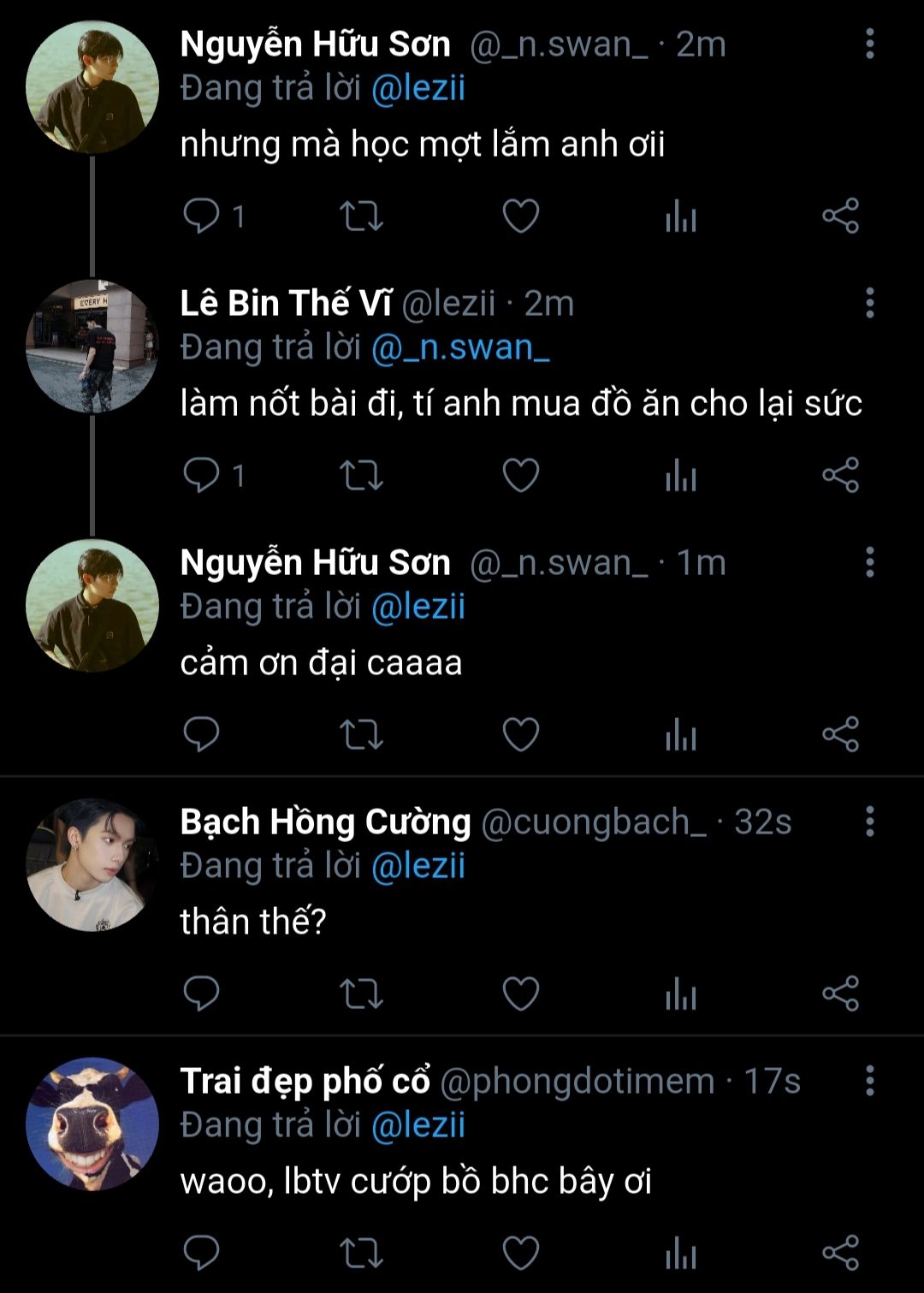Reply to the 'nhưng mà học mợt lắm' tweet
The height and width of the screenshot is (1293, 924).
tap(202, 216)
